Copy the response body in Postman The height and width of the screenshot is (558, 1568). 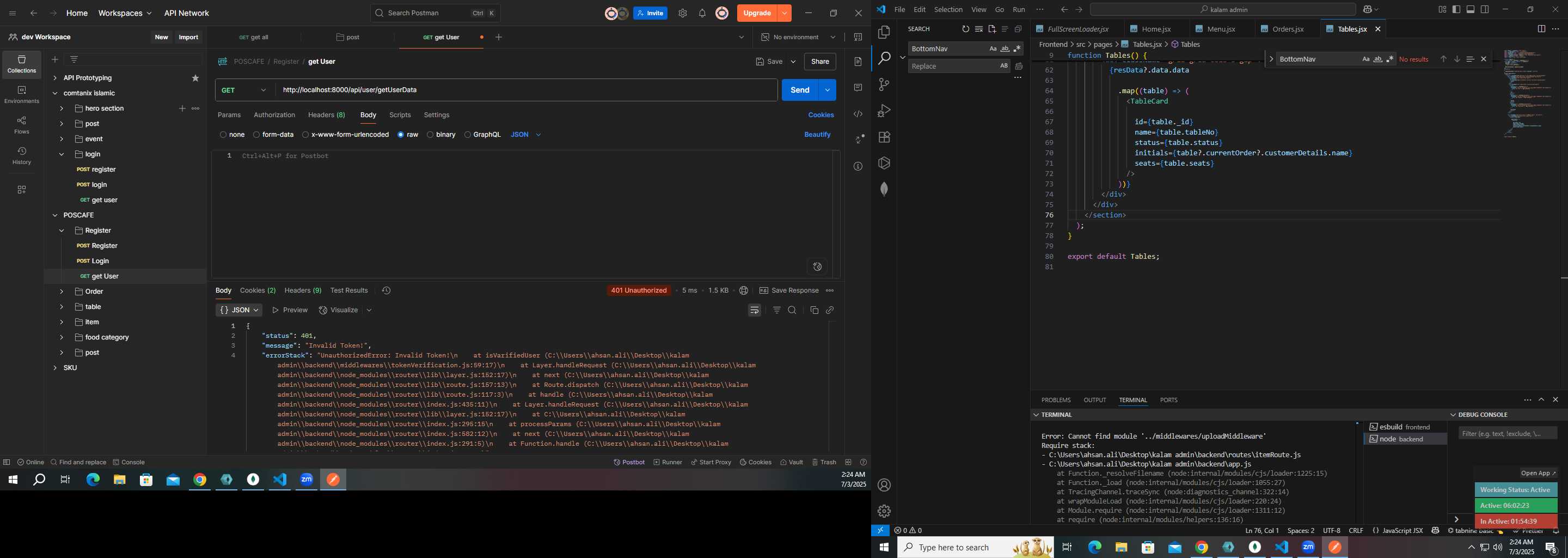coord(814,310)
